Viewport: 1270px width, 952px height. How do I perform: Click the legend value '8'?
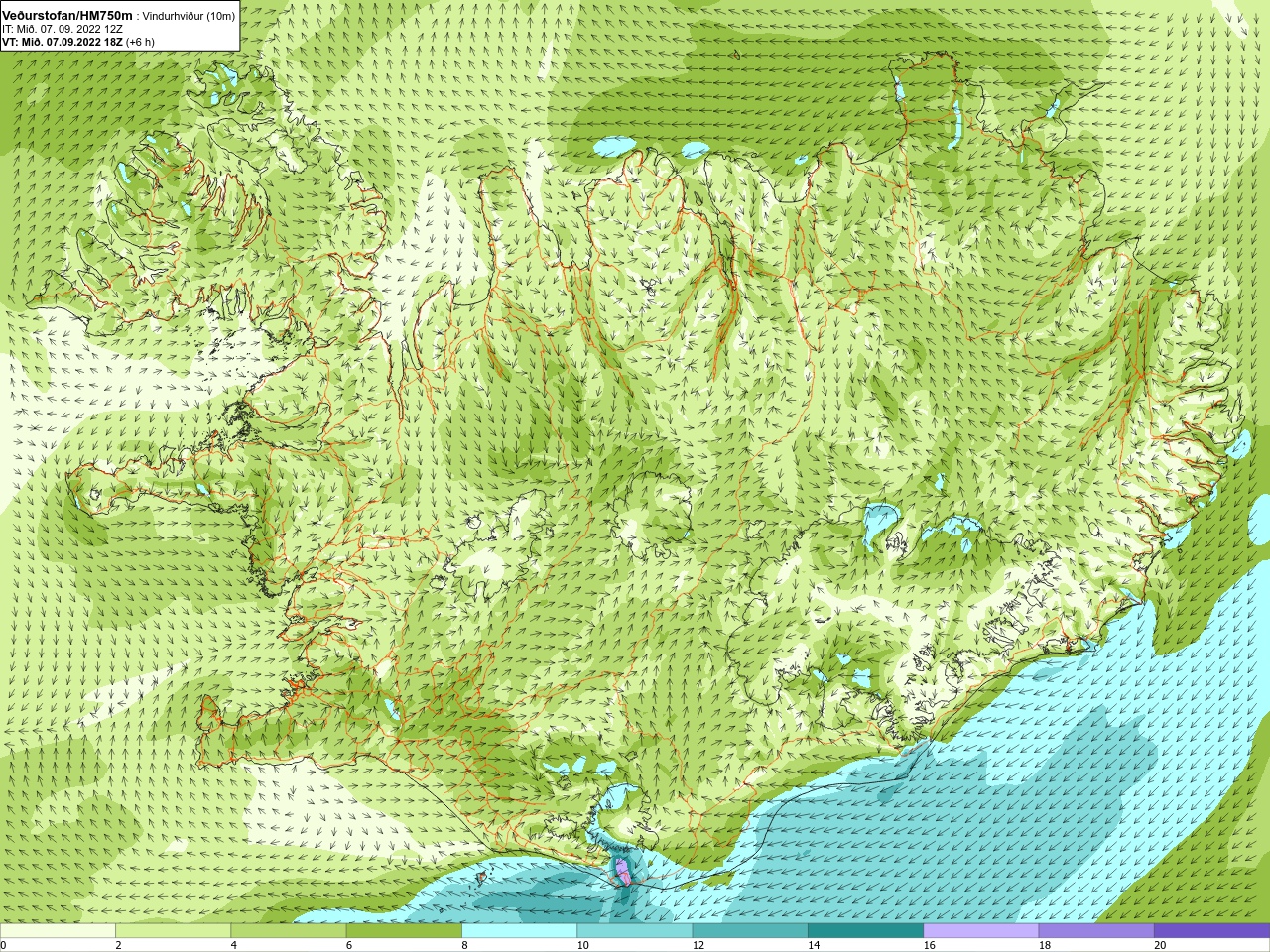464,945
